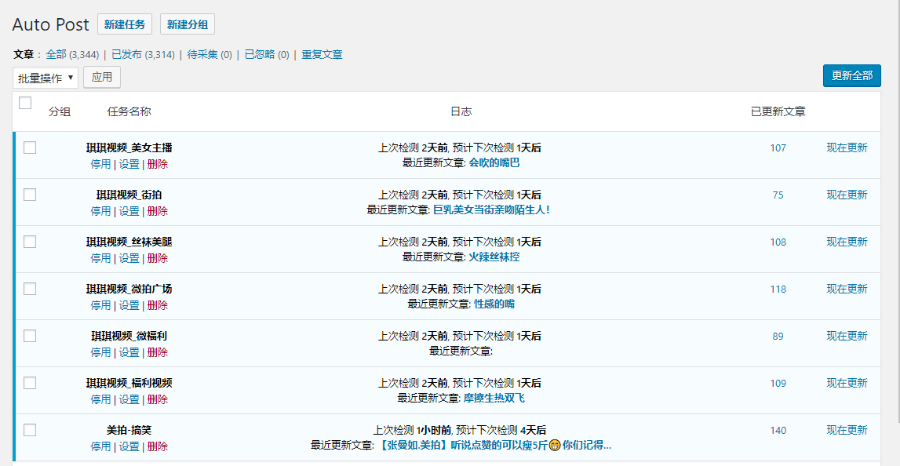The width and height of the screenshot is (900, 466).
Task: Click 删除 under 美拍-搞笑
Action: coord(157,446)
